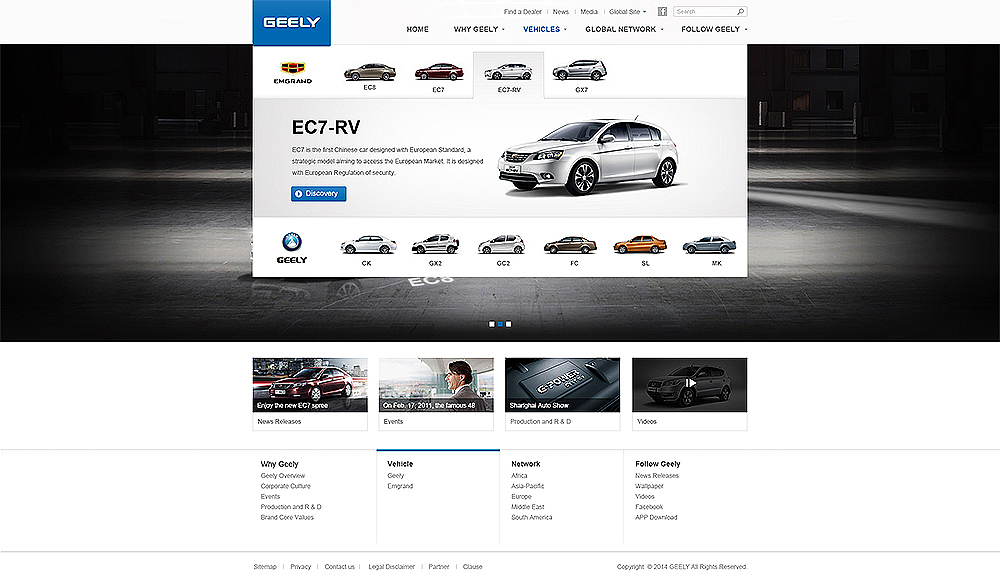Open Asia-Pacific network link
The height and width of the screenshot is (581, 1000).
[527, 486]
